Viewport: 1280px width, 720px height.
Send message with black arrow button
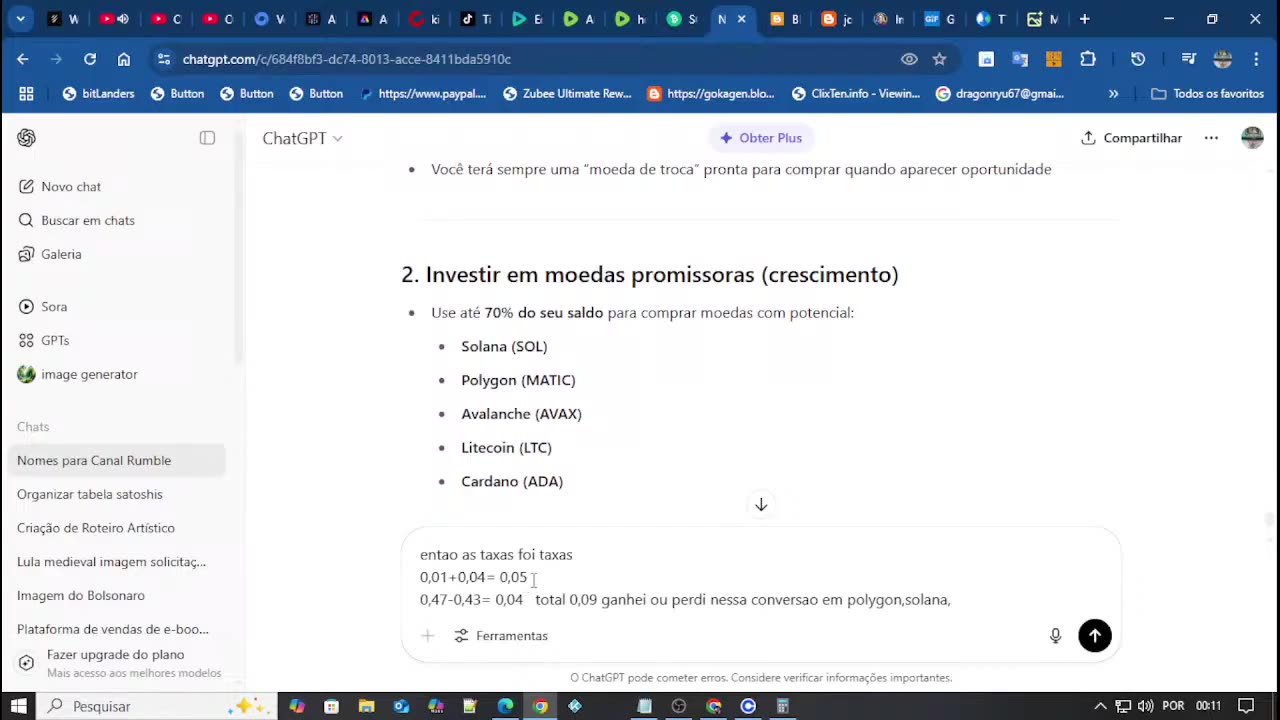point(1095,636)
